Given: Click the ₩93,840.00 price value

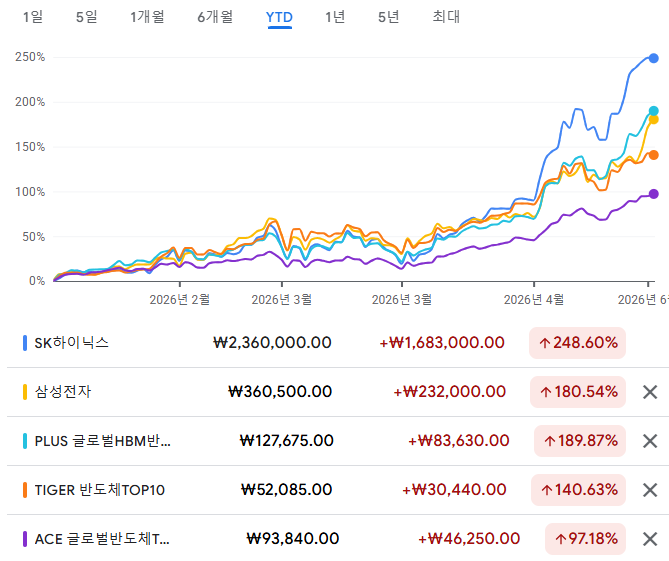Looking at the screenshot, I should point(293,539).
